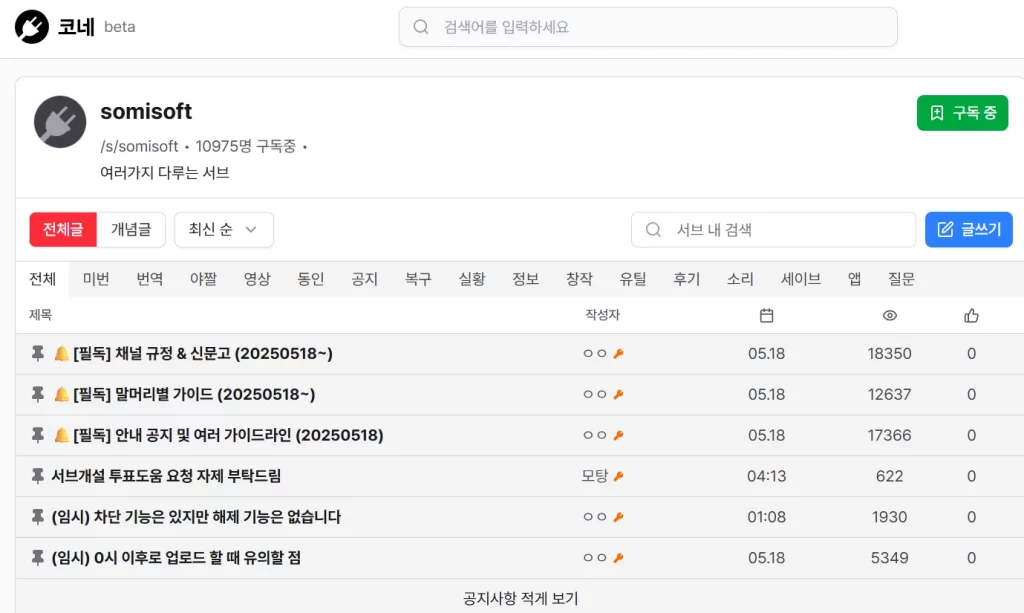The height and width of the screenshot is (613, 1024).
Task: Click bell icon on 안내 공지 post
Action: point(61,435)
